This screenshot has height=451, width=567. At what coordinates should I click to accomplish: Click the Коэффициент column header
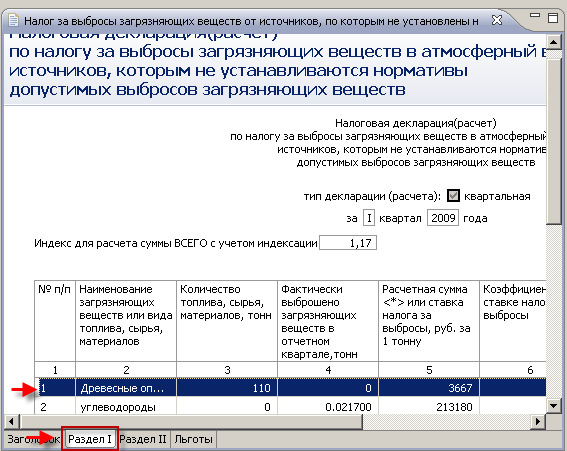(513, 321)
